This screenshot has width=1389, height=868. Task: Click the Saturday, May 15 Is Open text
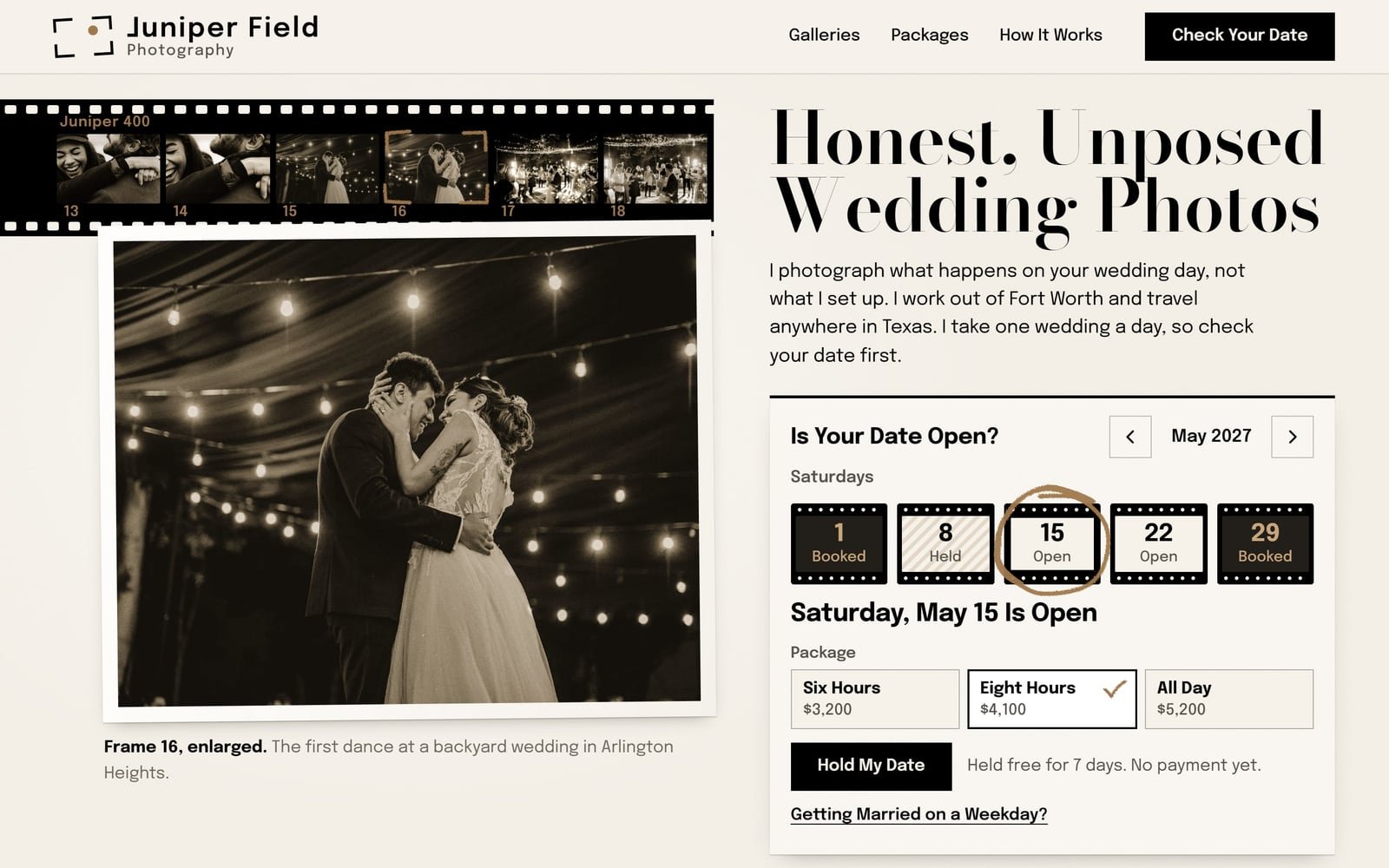click(x=944, y=613)
